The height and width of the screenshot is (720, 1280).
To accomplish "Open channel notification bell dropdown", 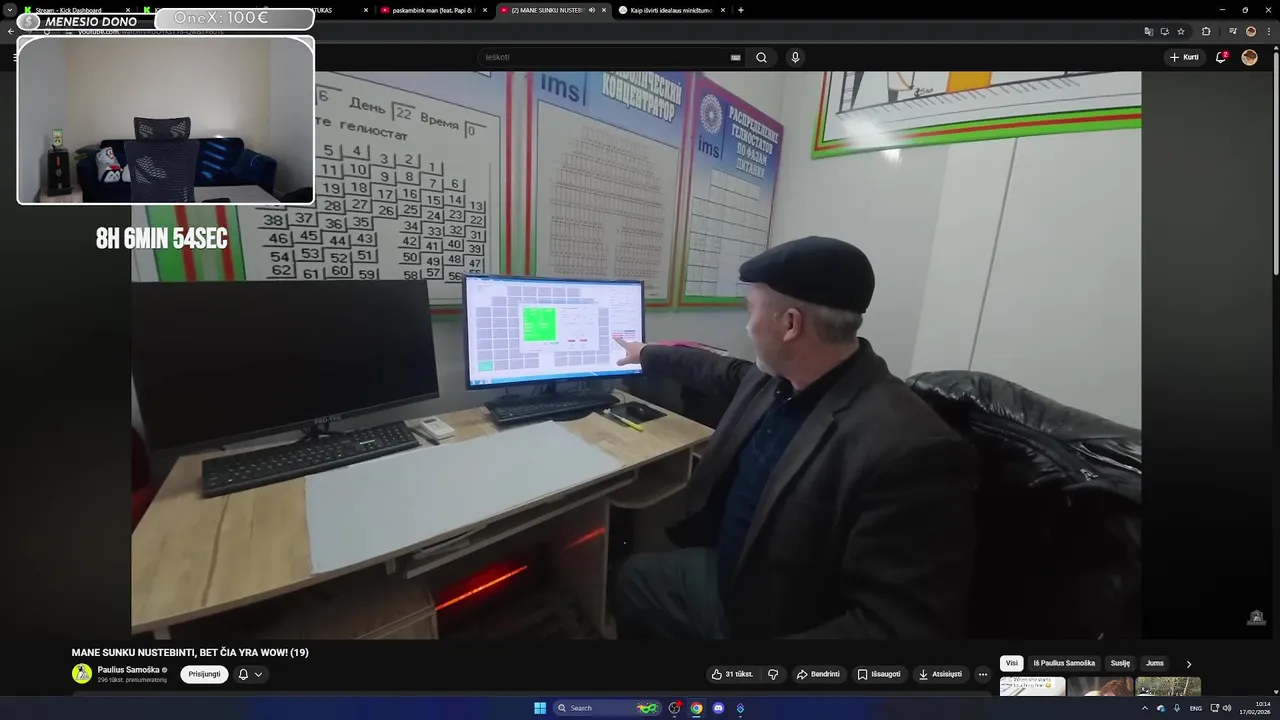I will [250, 674].
